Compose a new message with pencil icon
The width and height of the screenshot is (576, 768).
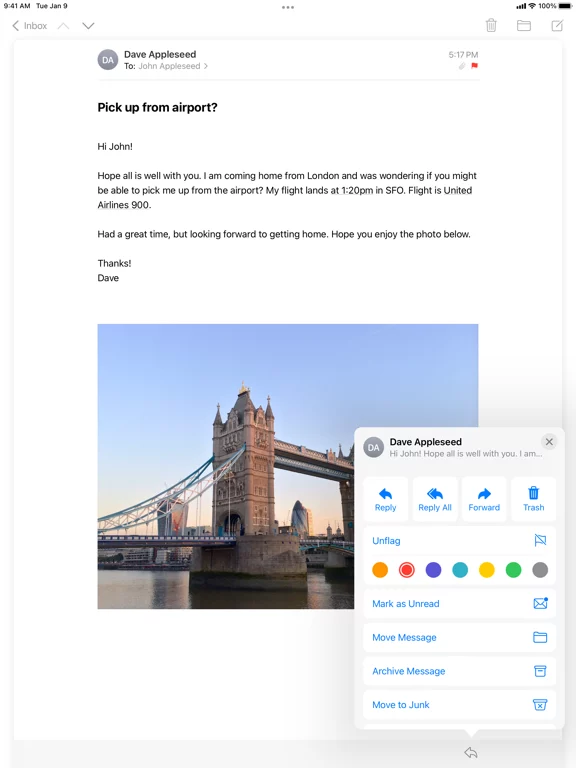point(557,25)
